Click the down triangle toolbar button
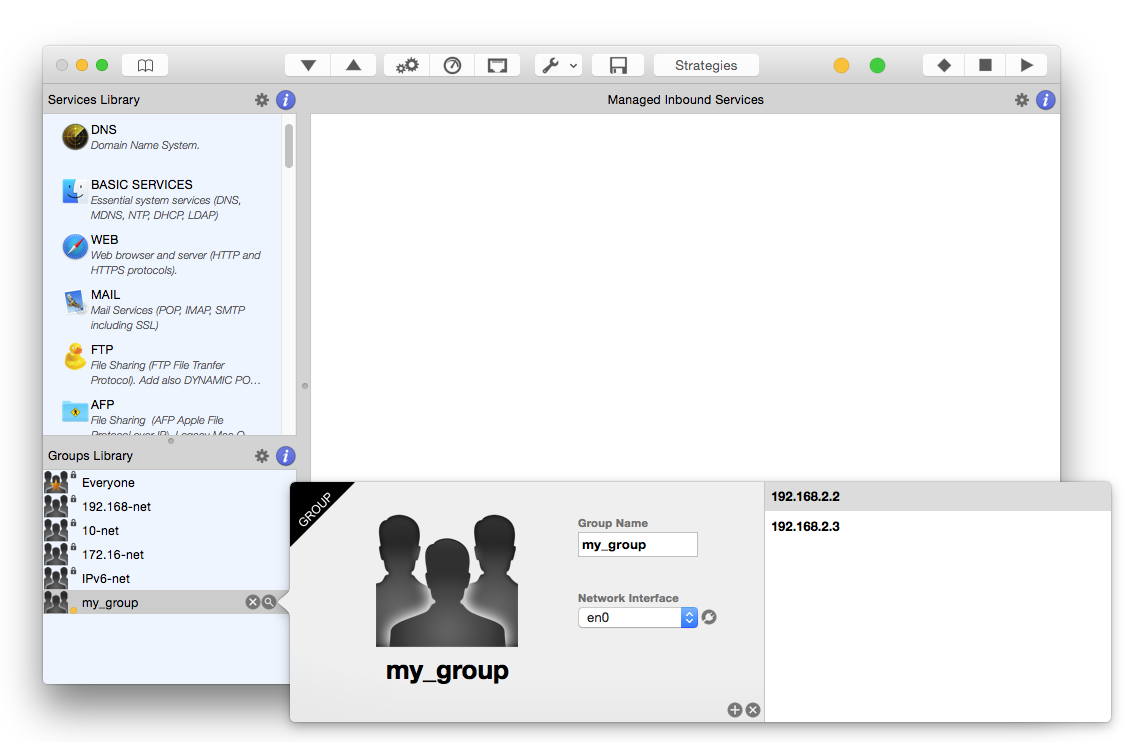Viewport: 1130px width, 742px height. click(308, 65)
